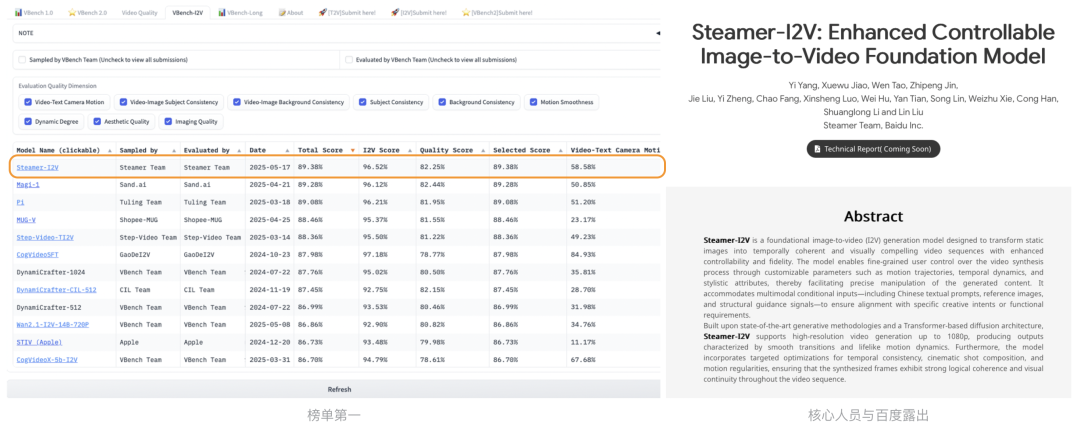Toggle Sampled by VBench Team checkbox
The width and height of the screenshot is (1080, 429).
click(22, 60)
